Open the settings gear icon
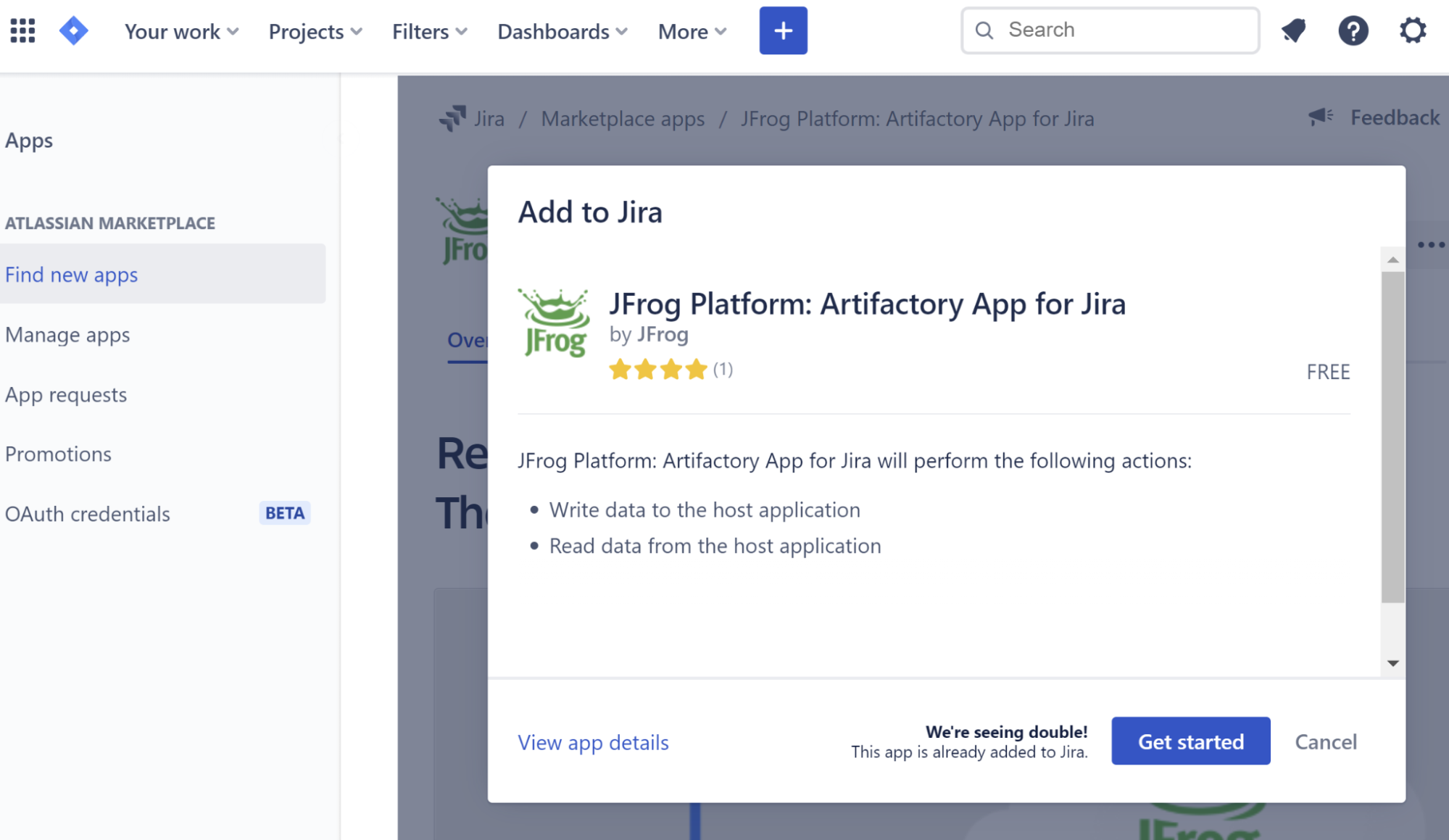The image size is (1449, 840). click(x=1412, y=30)
